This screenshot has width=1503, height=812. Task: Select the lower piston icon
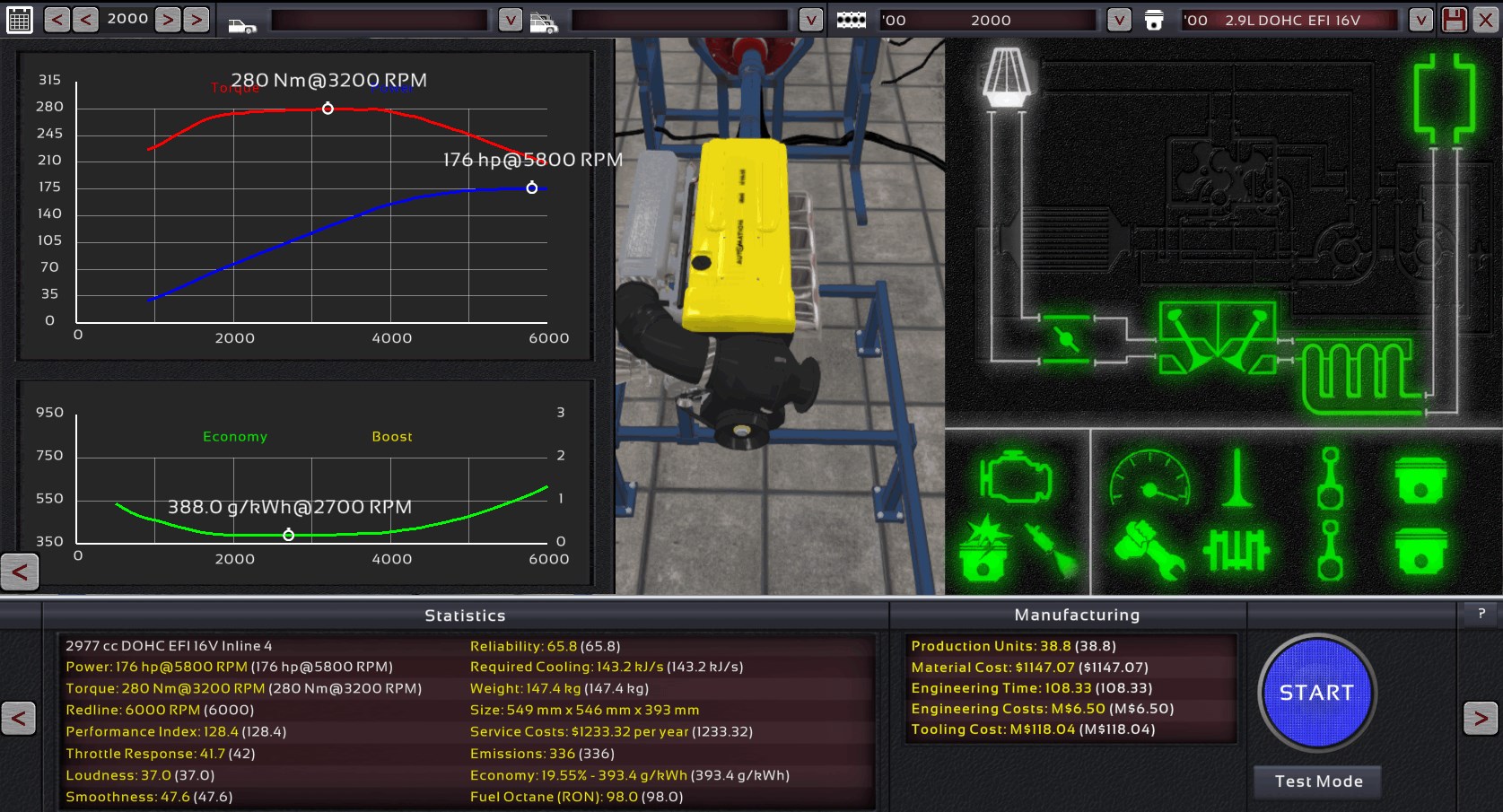pos(1420,551)
